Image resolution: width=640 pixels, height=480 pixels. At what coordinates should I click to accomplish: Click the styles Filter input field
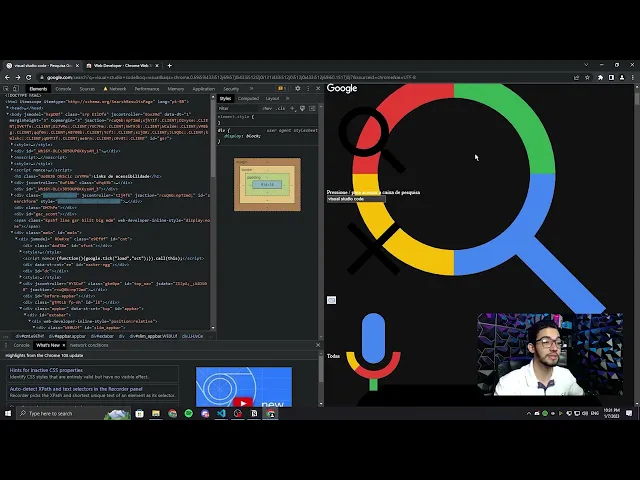coord(238,108)
